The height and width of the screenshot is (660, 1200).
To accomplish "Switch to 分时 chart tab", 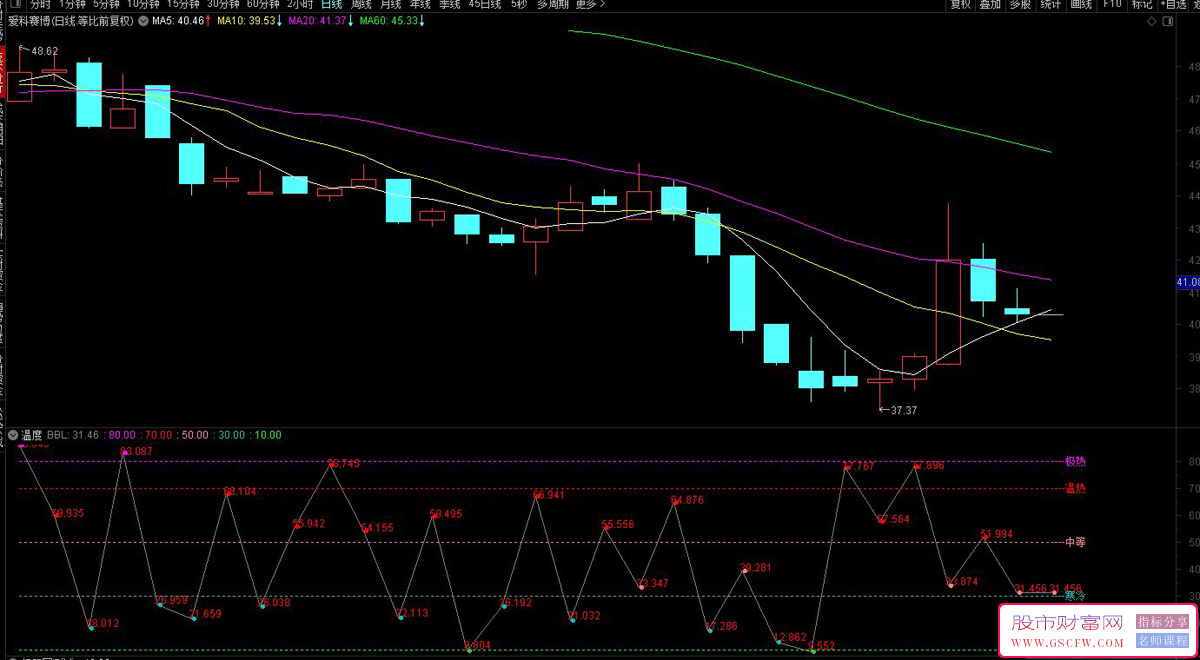I will [40, 5].
